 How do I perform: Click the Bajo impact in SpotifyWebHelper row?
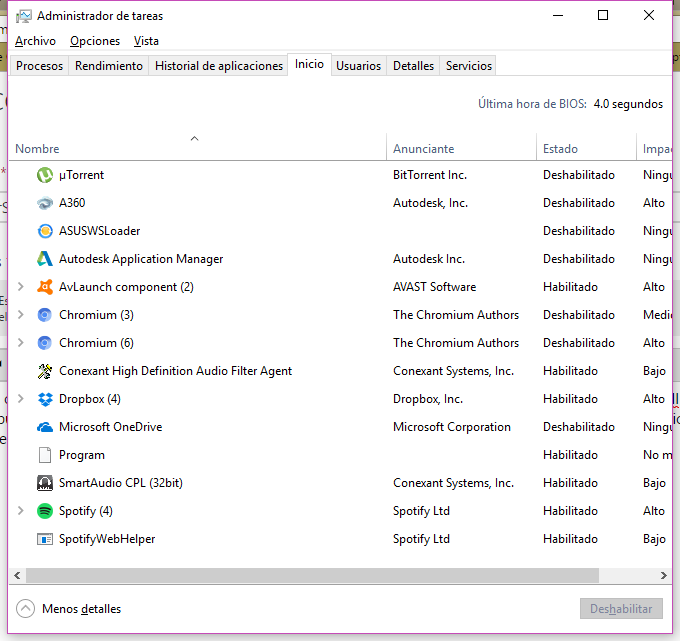(654, 539)
